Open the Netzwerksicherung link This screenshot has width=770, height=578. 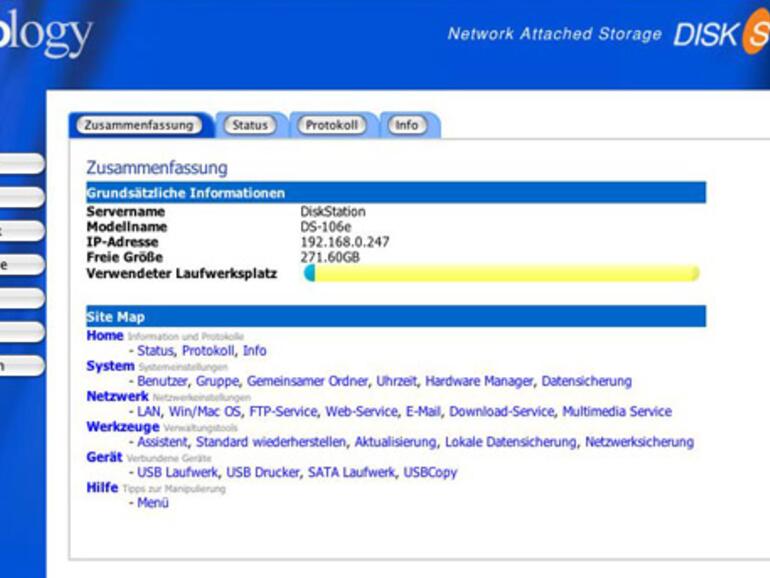tap(639, 442)
